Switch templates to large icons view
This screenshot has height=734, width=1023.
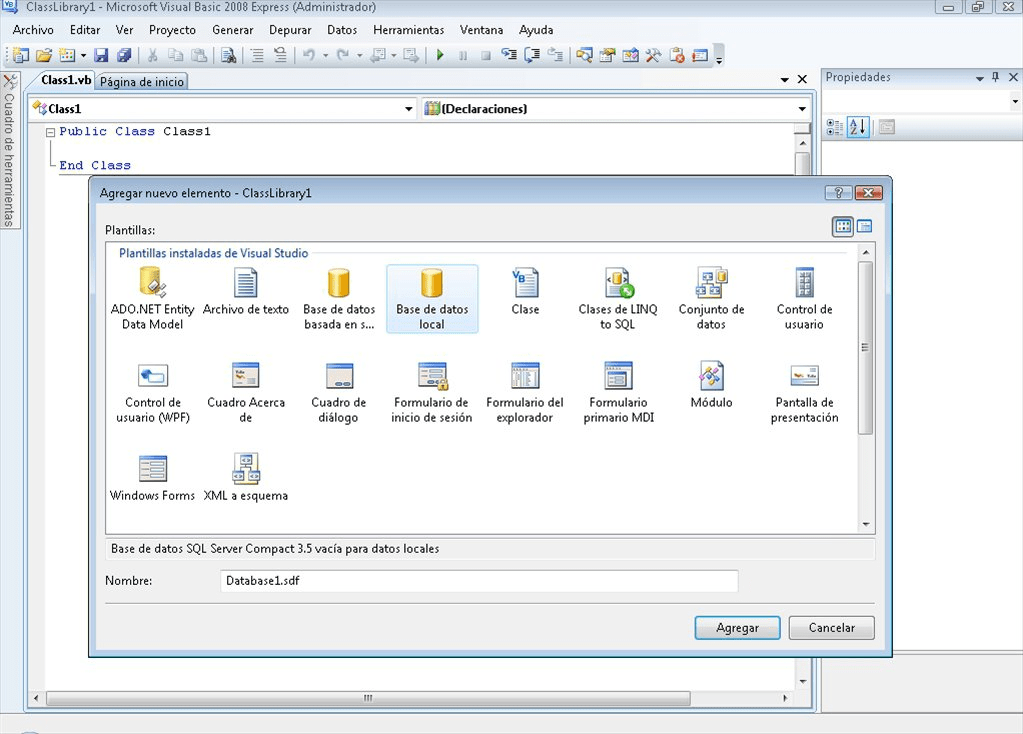(x=843, y=226)
